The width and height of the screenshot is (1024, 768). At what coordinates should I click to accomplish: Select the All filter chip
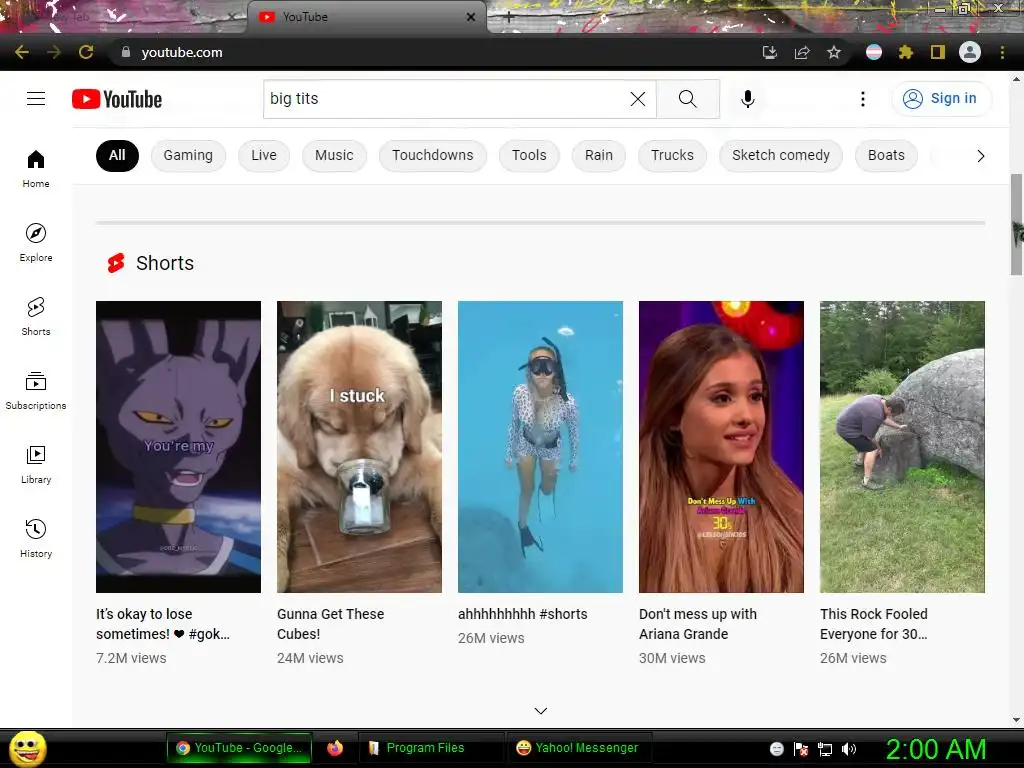tap(118, 155)
